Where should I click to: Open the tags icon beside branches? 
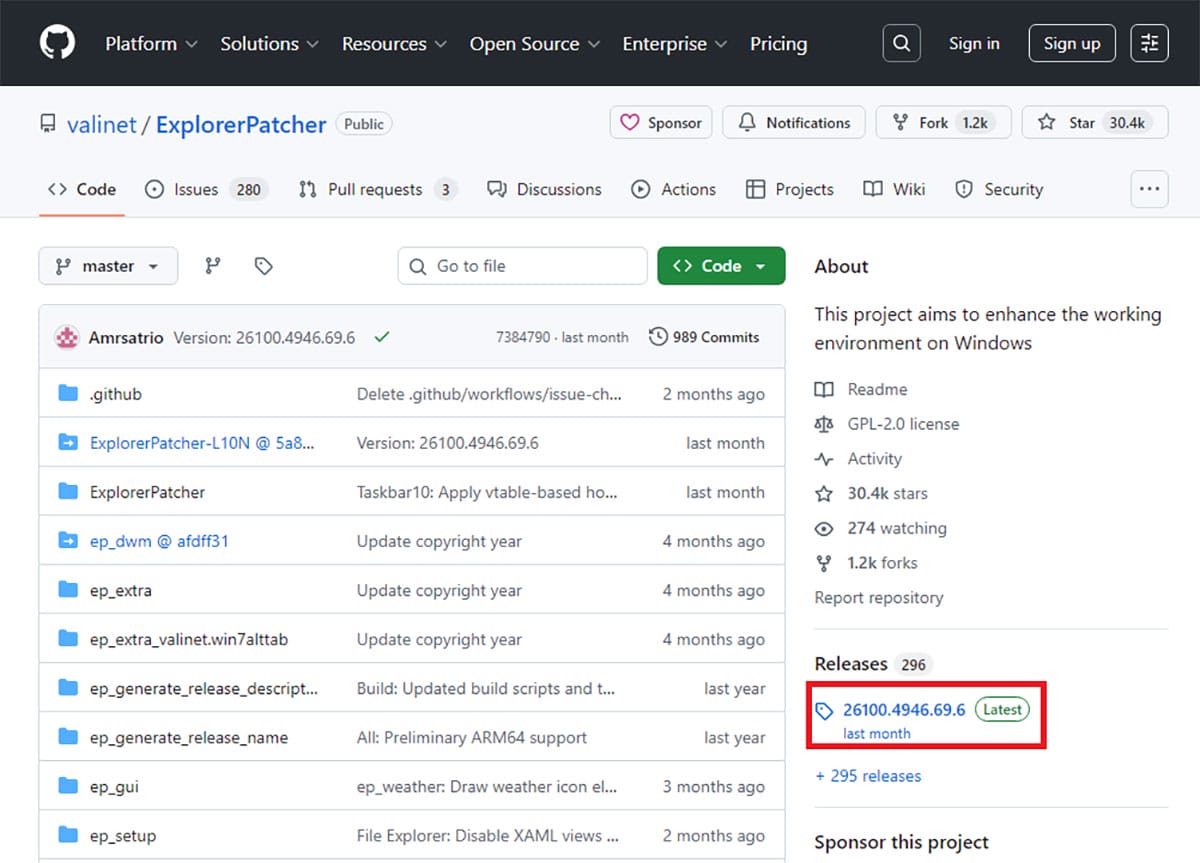coord(263,266)
